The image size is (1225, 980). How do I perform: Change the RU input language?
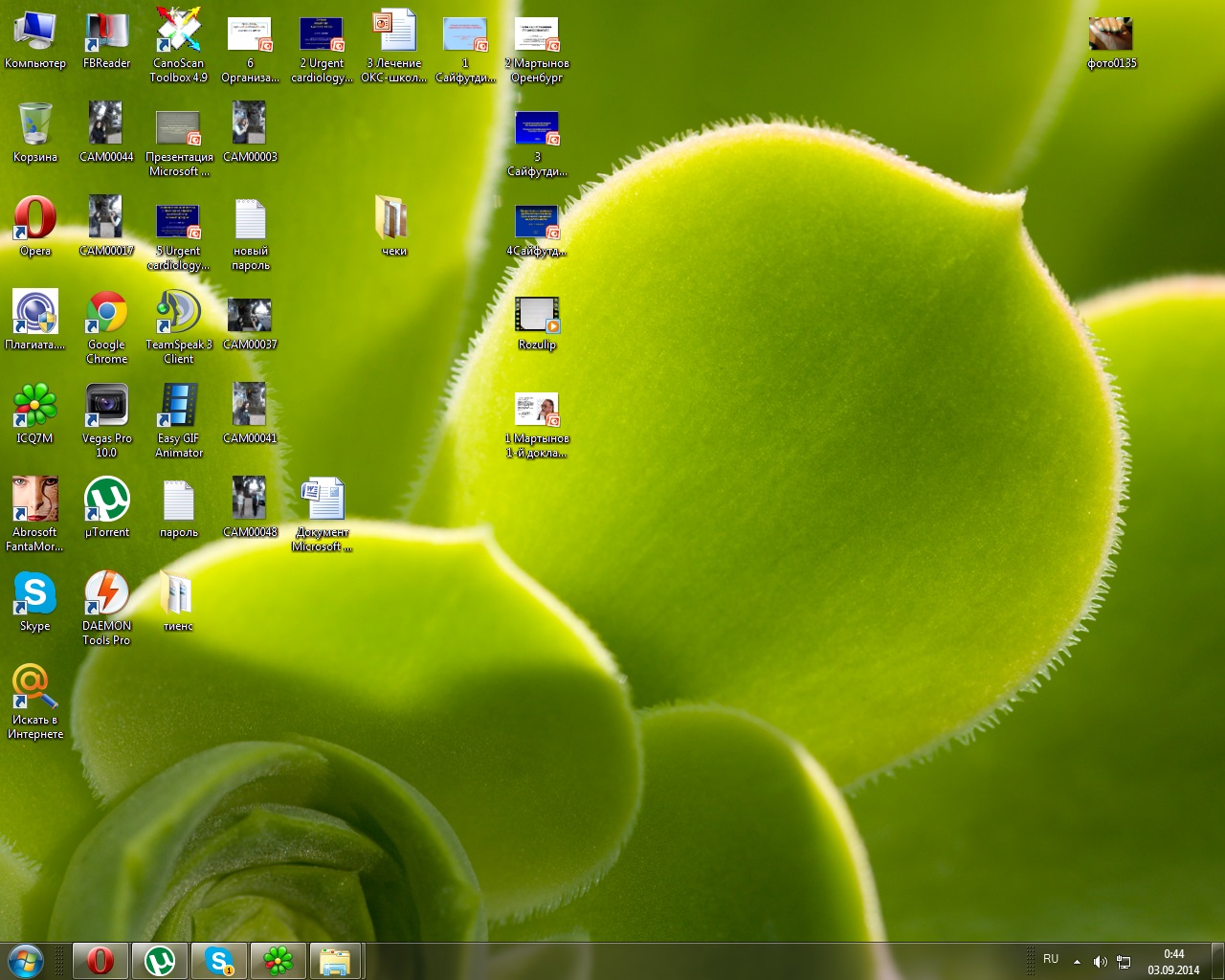(x=1051, y=959)
